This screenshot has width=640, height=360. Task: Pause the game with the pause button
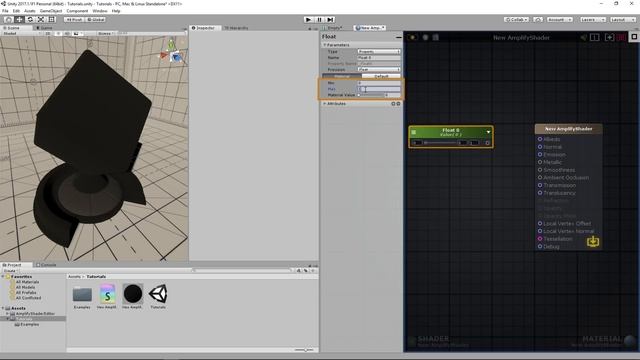tap(320, 20)
